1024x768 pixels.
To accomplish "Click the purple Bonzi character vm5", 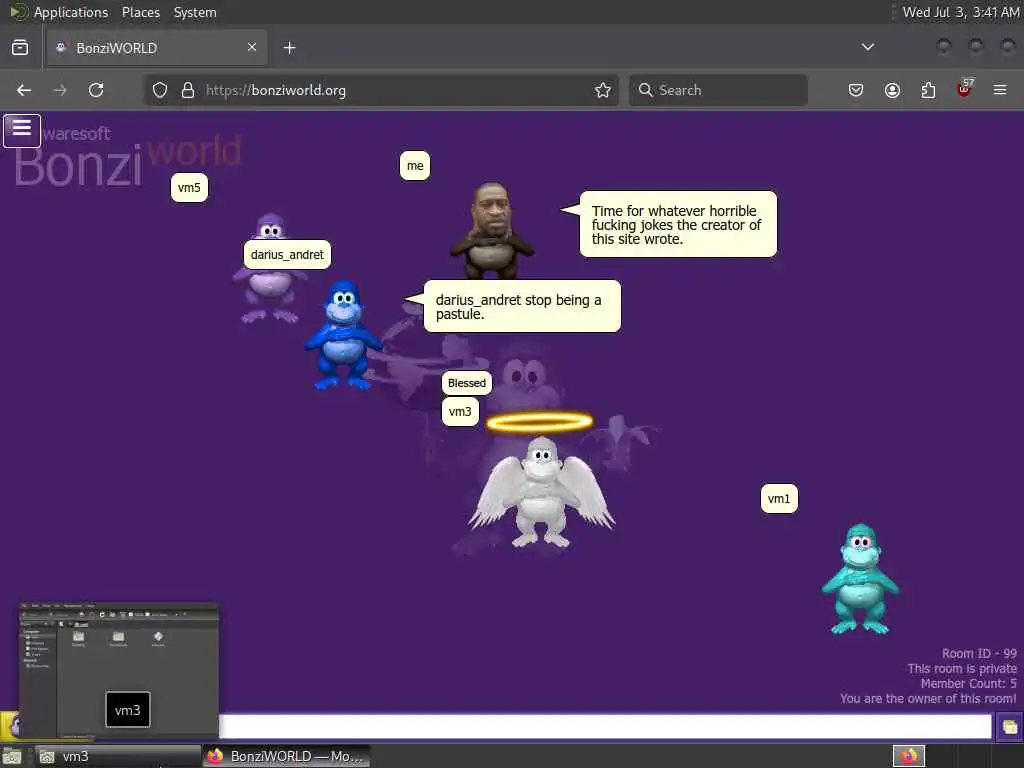I will coord(270,294).
